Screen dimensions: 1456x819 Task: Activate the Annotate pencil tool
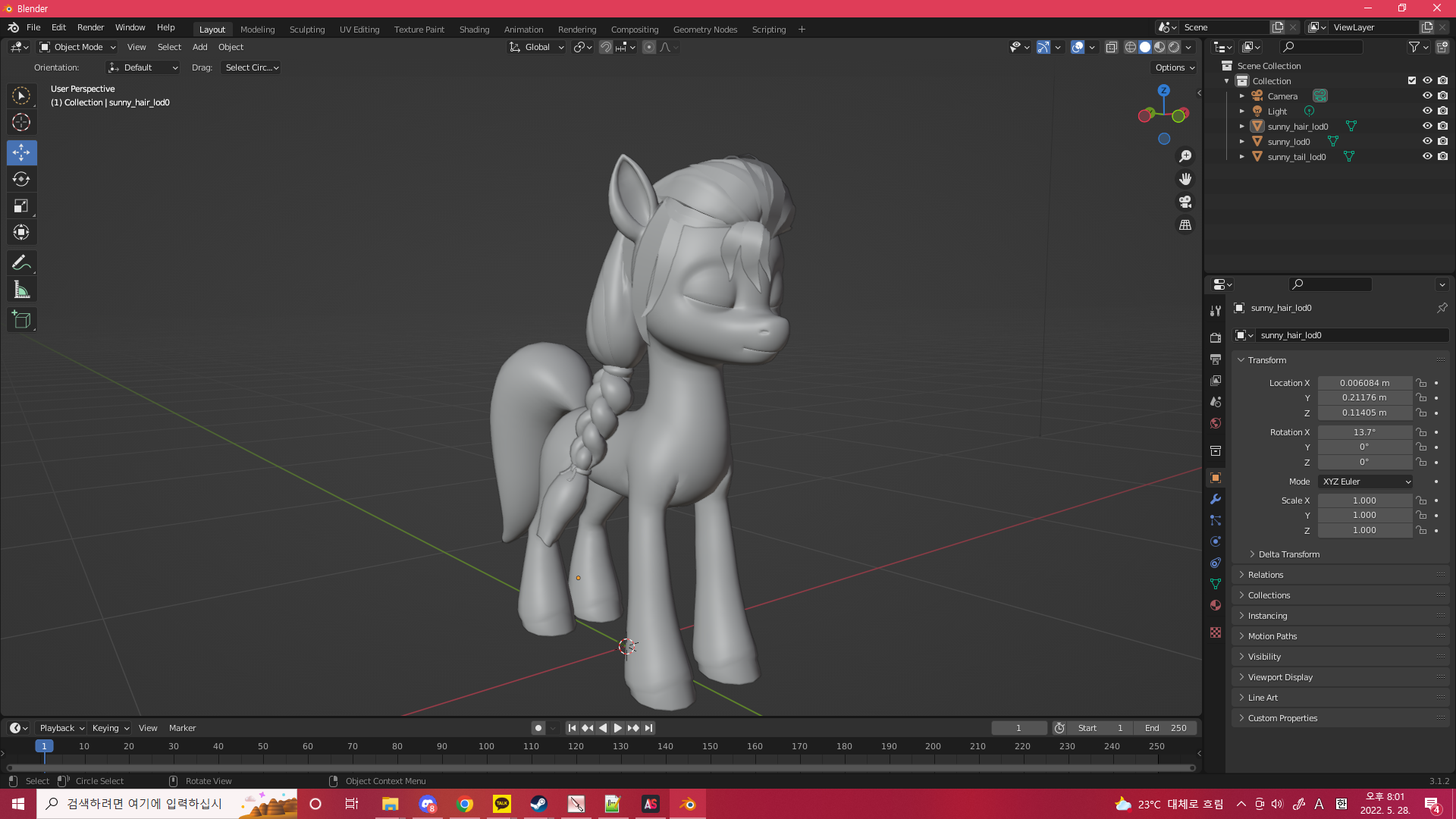(21, 262)
